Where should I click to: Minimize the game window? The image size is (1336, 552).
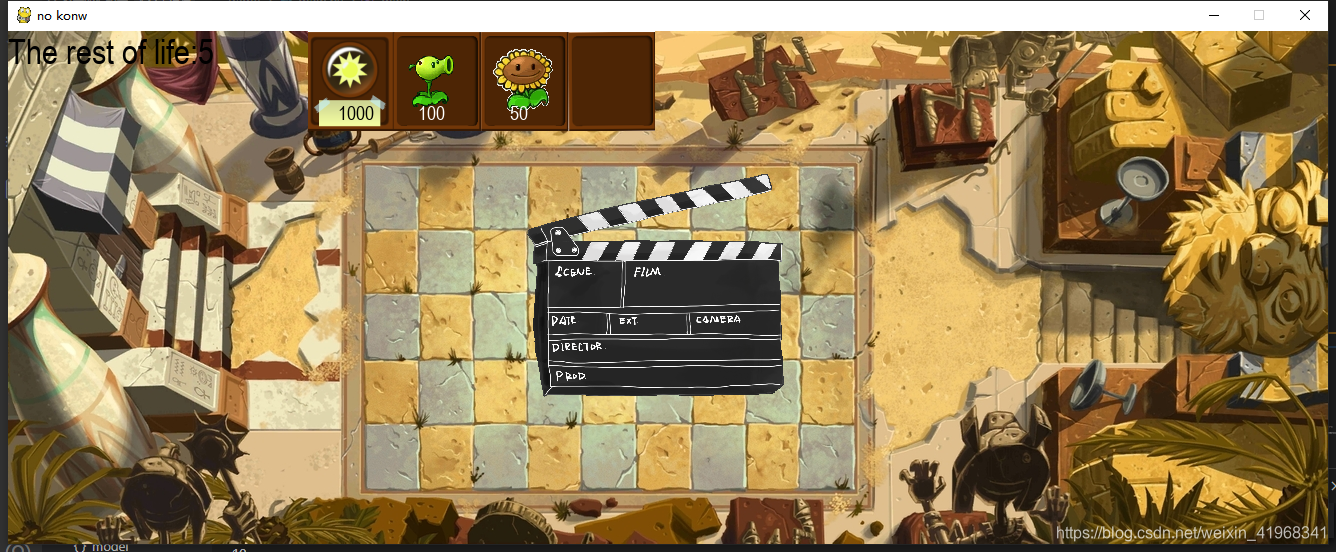(1213, 15)
